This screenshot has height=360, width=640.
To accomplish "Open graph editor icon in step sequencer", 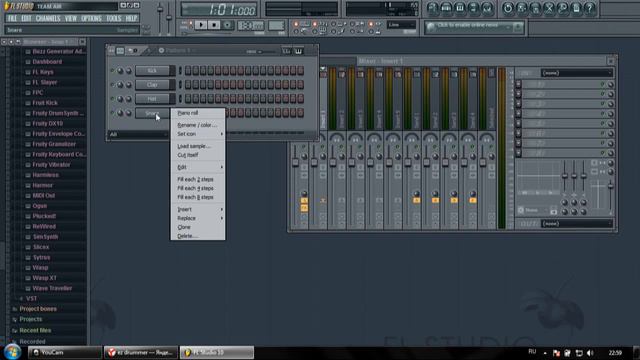I will point(286,51).
